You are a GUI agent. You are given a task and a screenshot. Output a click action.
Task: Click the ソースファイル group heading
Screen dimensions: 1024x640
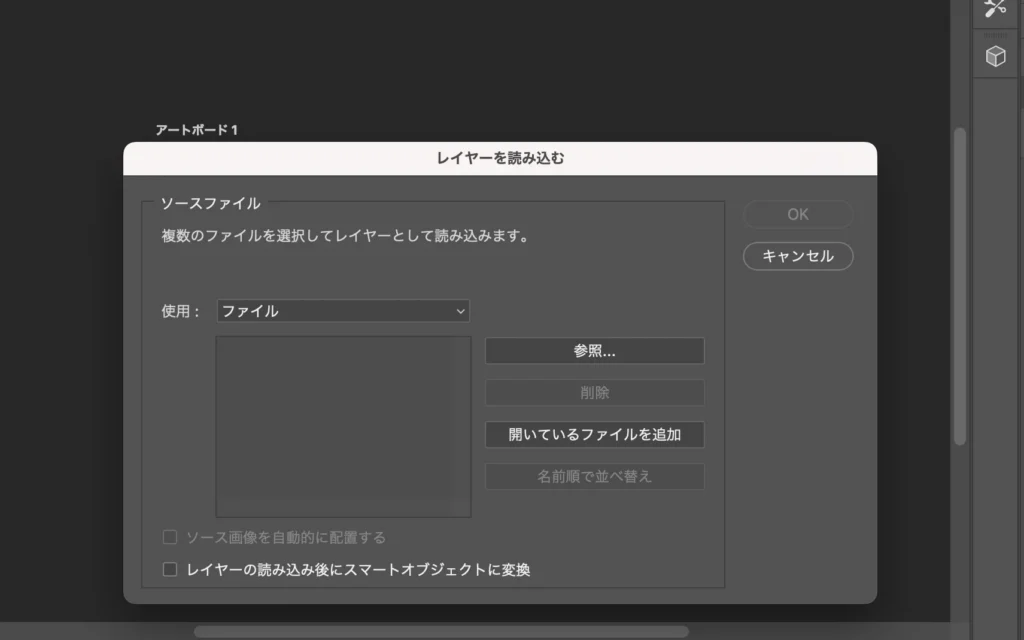pyautogui.click(x=210, y=203)
